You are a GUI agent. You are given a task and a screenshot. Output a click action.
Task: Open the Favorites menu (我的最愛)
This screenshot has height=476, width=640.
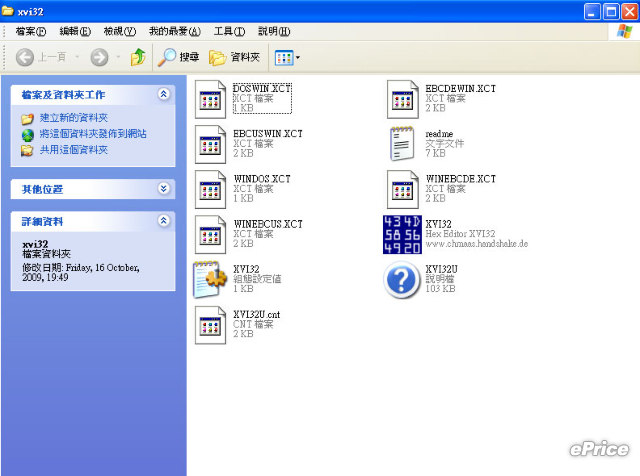click(175, 31)
